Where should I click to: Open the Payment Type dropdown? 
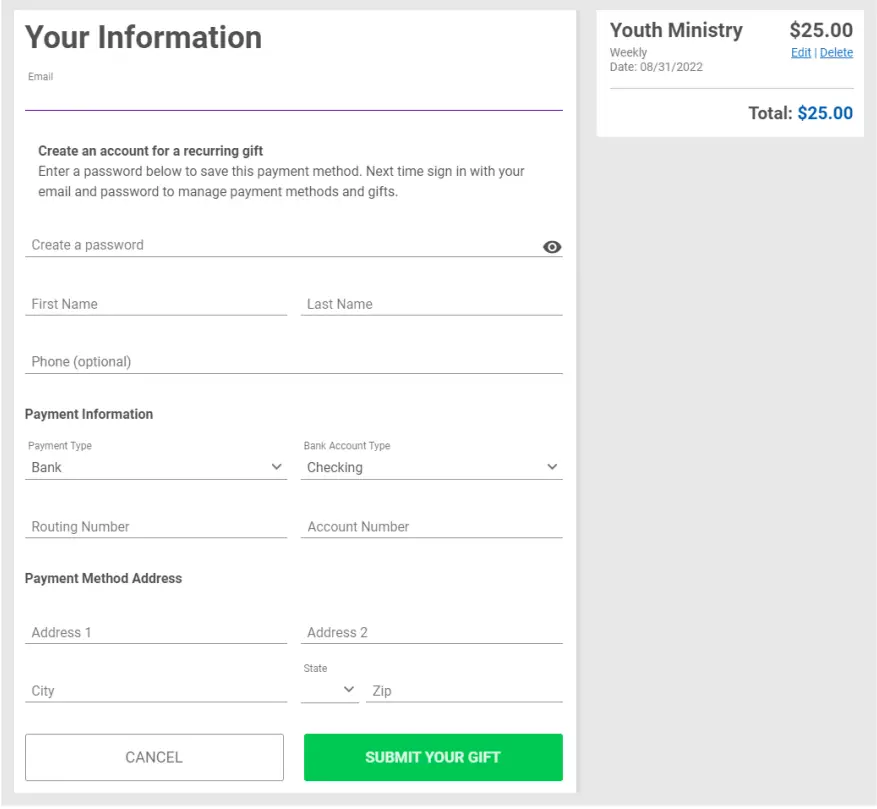(156, 467)
